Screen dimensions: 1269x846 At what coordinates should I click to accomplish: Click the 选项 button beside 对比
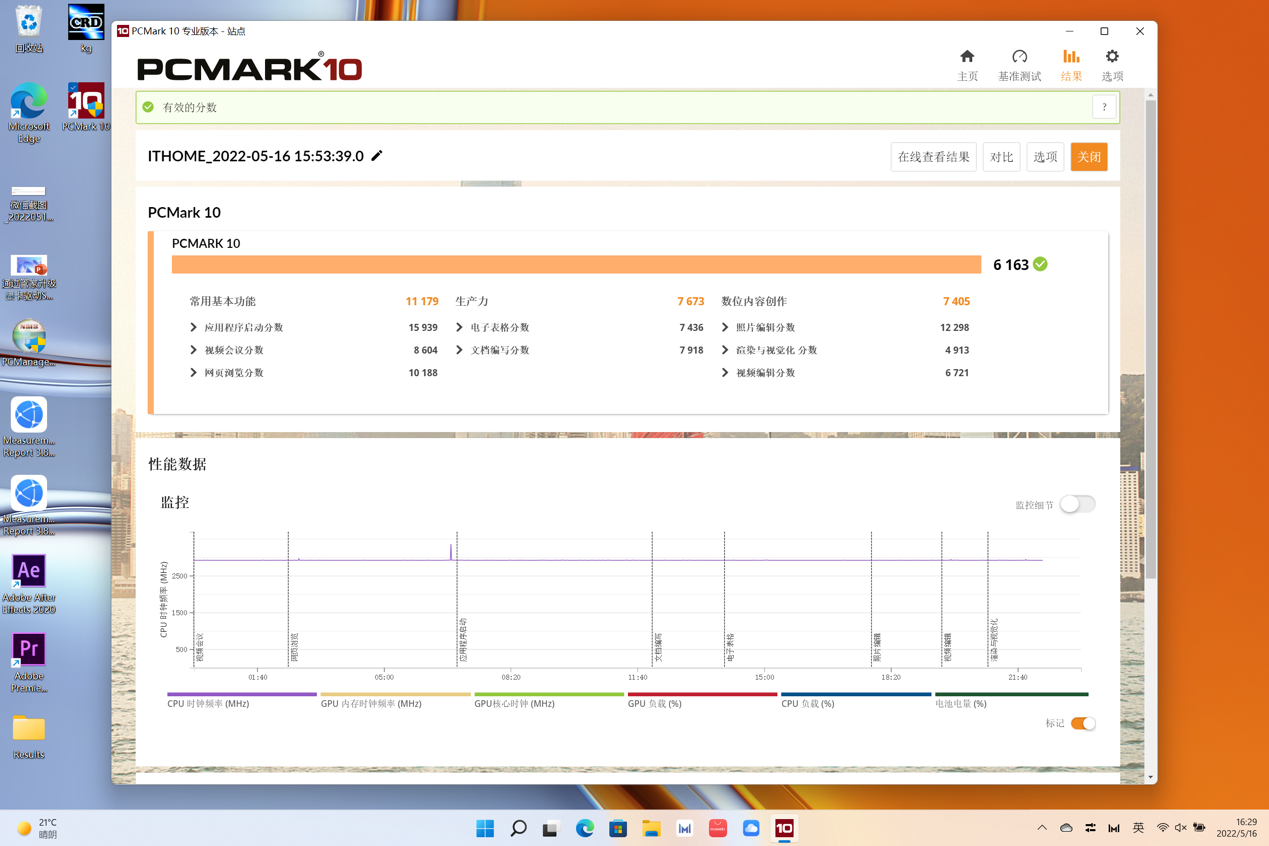pyautogui.click(x=1045, y=157)
